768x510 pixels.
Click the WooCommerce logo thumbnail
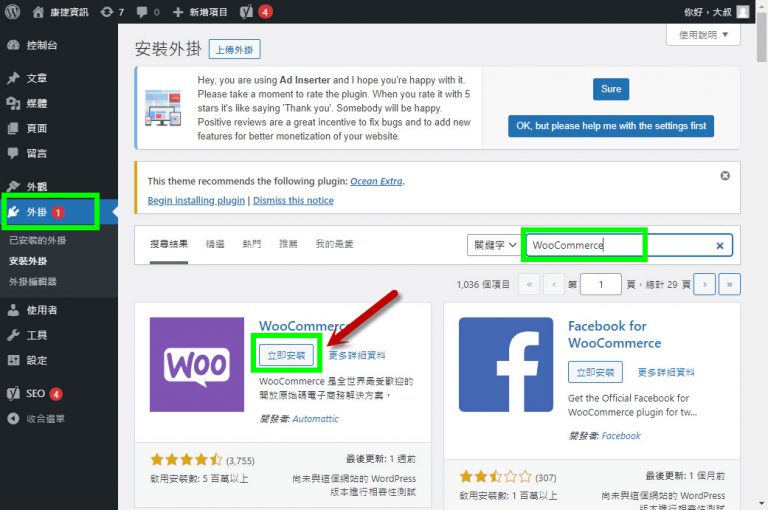pos(196,364)
